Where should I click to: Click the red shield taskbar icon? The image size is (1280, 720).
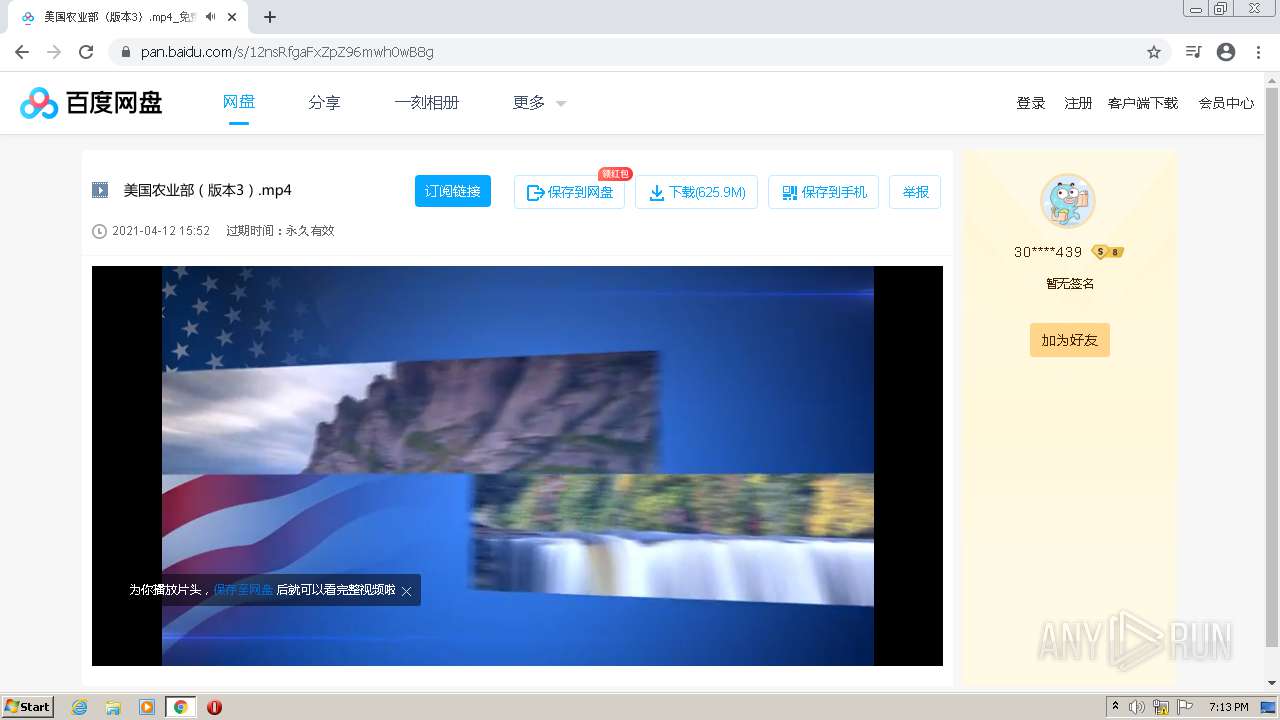214,707
